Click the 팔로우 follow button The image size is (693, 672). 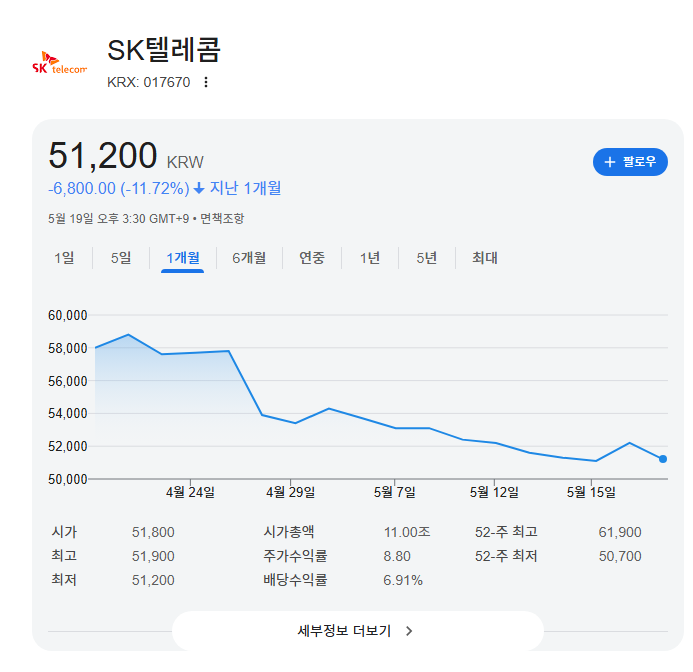(x=630, y=162)
